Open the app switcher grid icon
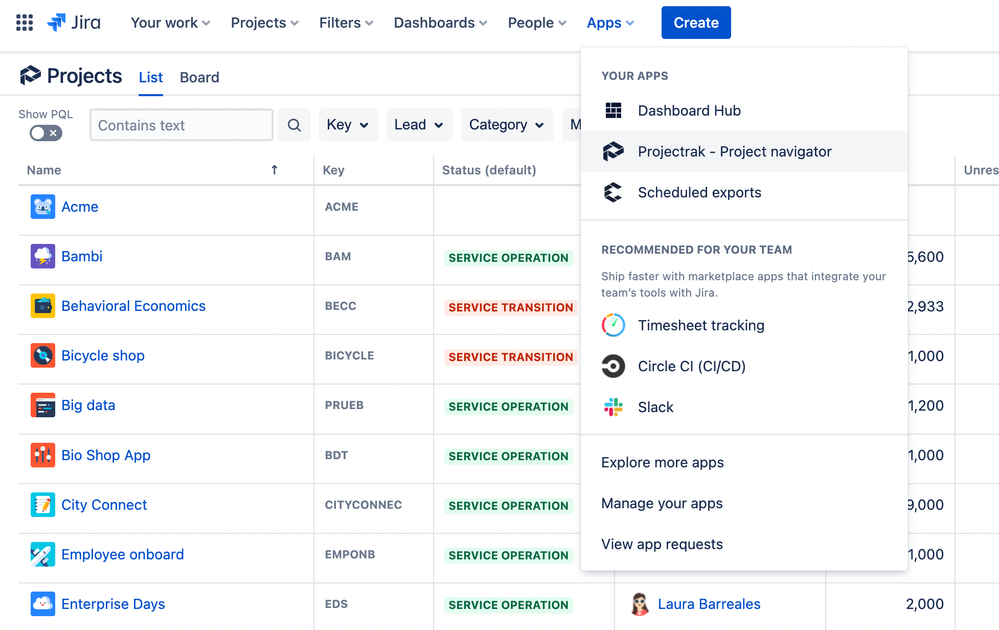This screenshot has height=630, width=999. coord(24,23)
